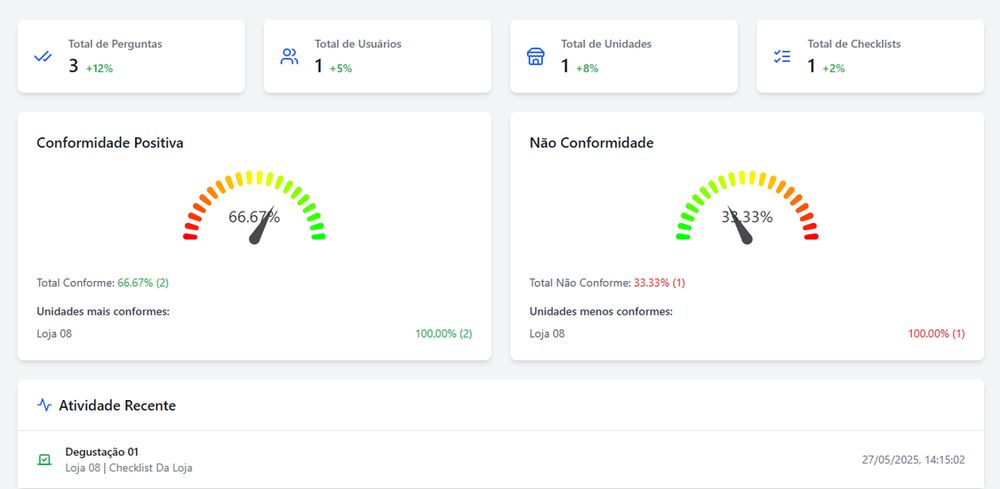This screenshot has width=1000, height=489.
Task: Open the Degustação 01 activity entry
Action: click(x=501, y=460)
